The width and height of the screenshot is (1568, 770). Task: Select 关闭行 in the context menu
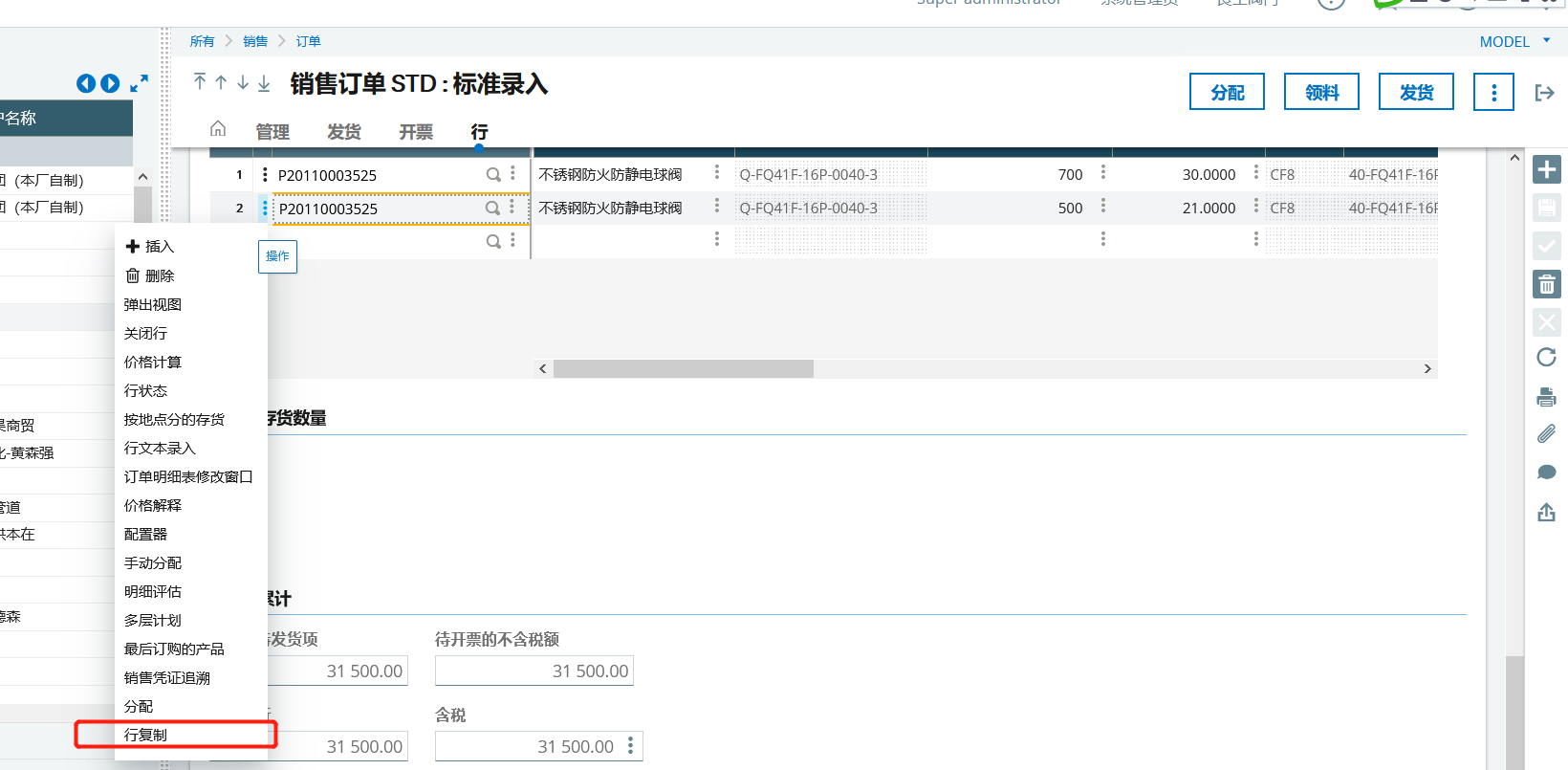tap(191, 333)
